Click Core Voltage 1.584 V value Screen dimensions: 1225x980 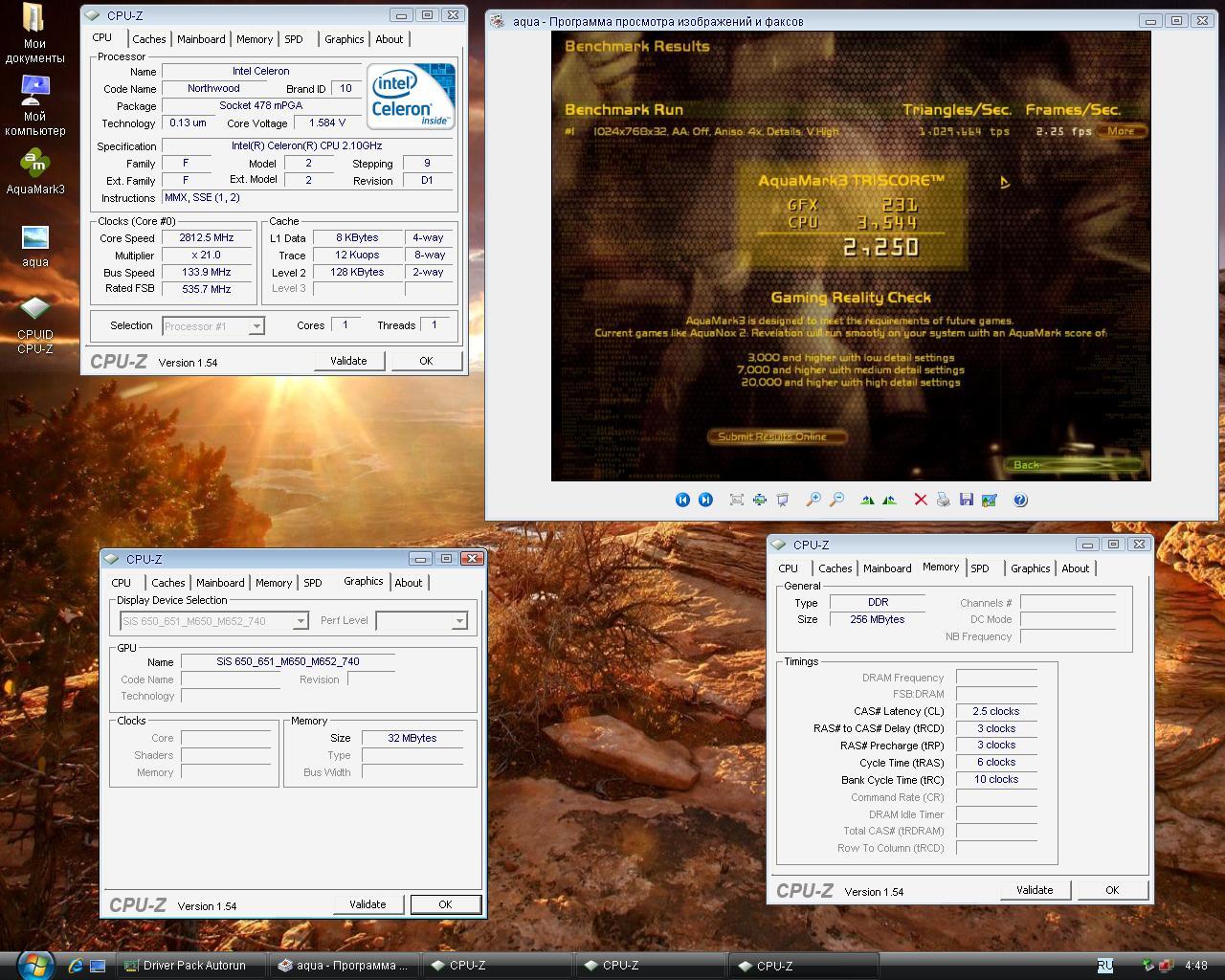click(x=327, y=123)
